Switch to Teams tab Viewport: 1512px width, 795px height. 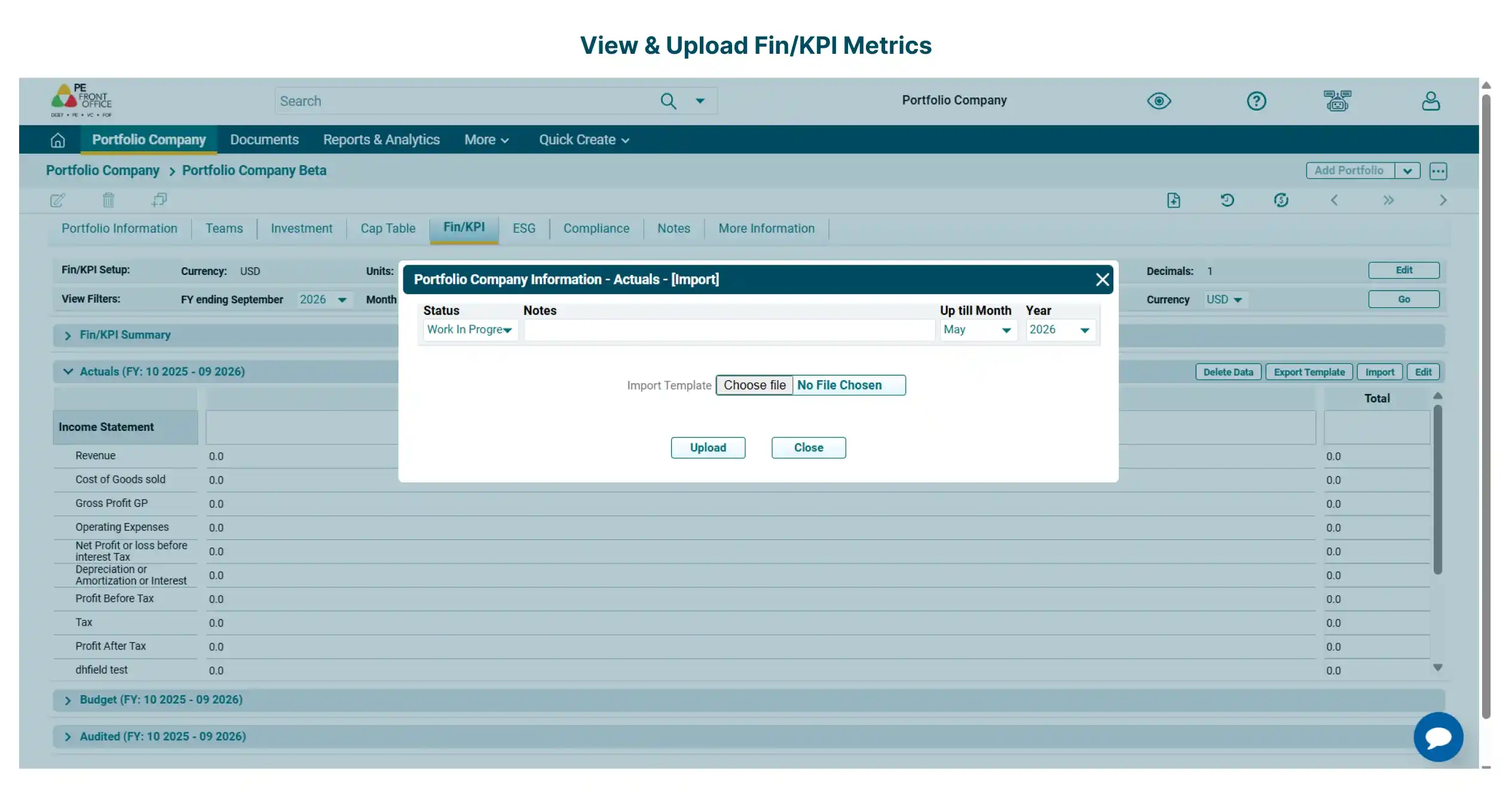[224, 228]
